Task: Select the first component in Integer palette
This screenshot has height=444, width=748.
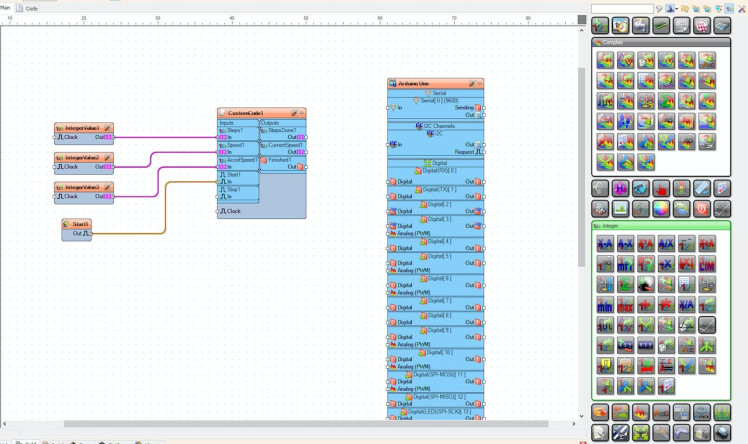Action: point(605,243)
